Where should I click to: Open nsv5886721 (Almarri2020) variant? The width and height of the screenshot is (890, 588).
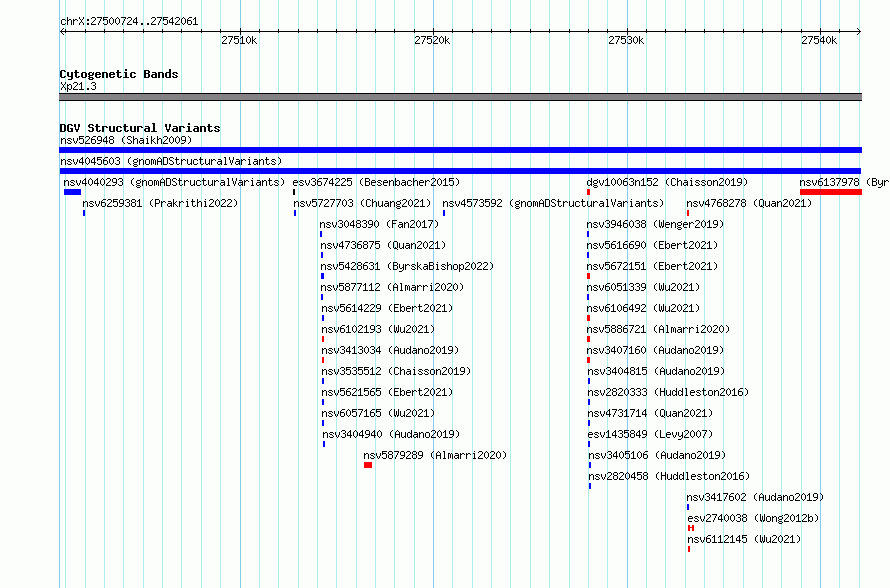(x=658, y=329)
